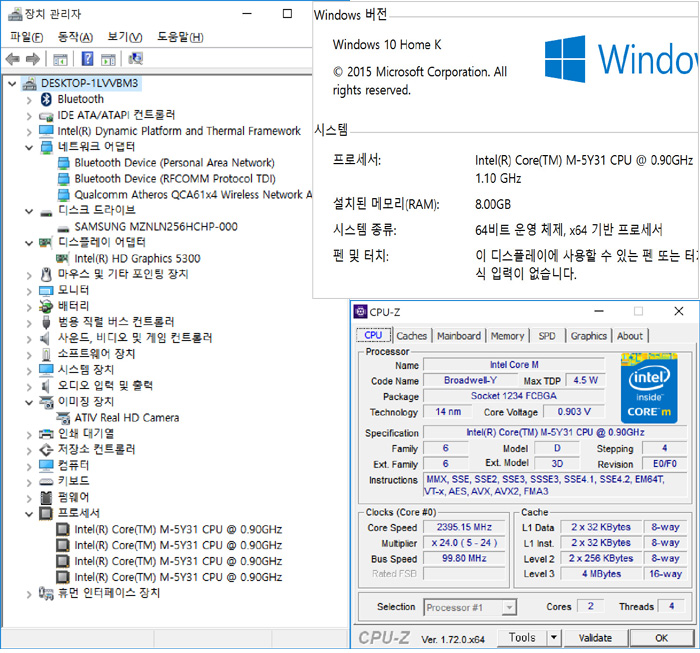This screenshot has height=653, width=700.
Task: Select the 인쇄 대기열 printer icon
Action: [x=46, y=434]
